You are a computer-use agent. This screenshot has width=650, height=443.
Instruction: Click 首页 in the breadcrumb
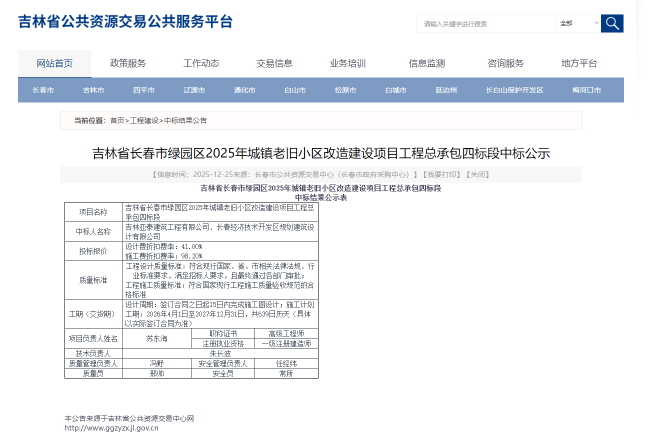coord(117,120)
